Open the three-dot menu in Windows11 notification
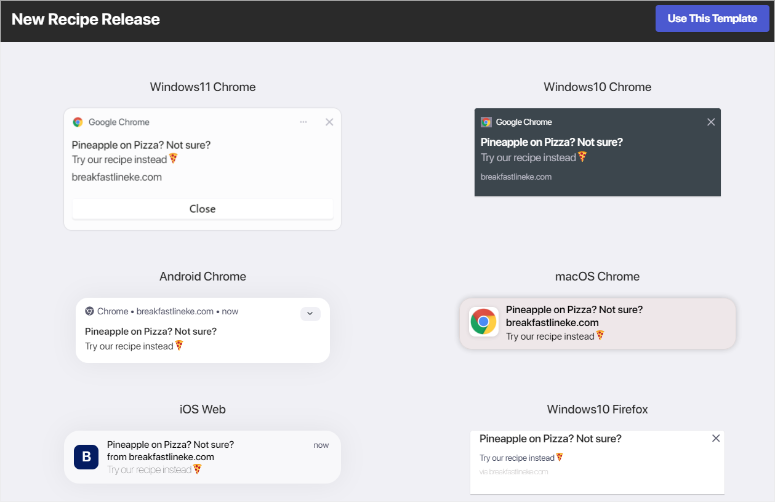Viewport: 775px width, 502px height. pos(303,122)
